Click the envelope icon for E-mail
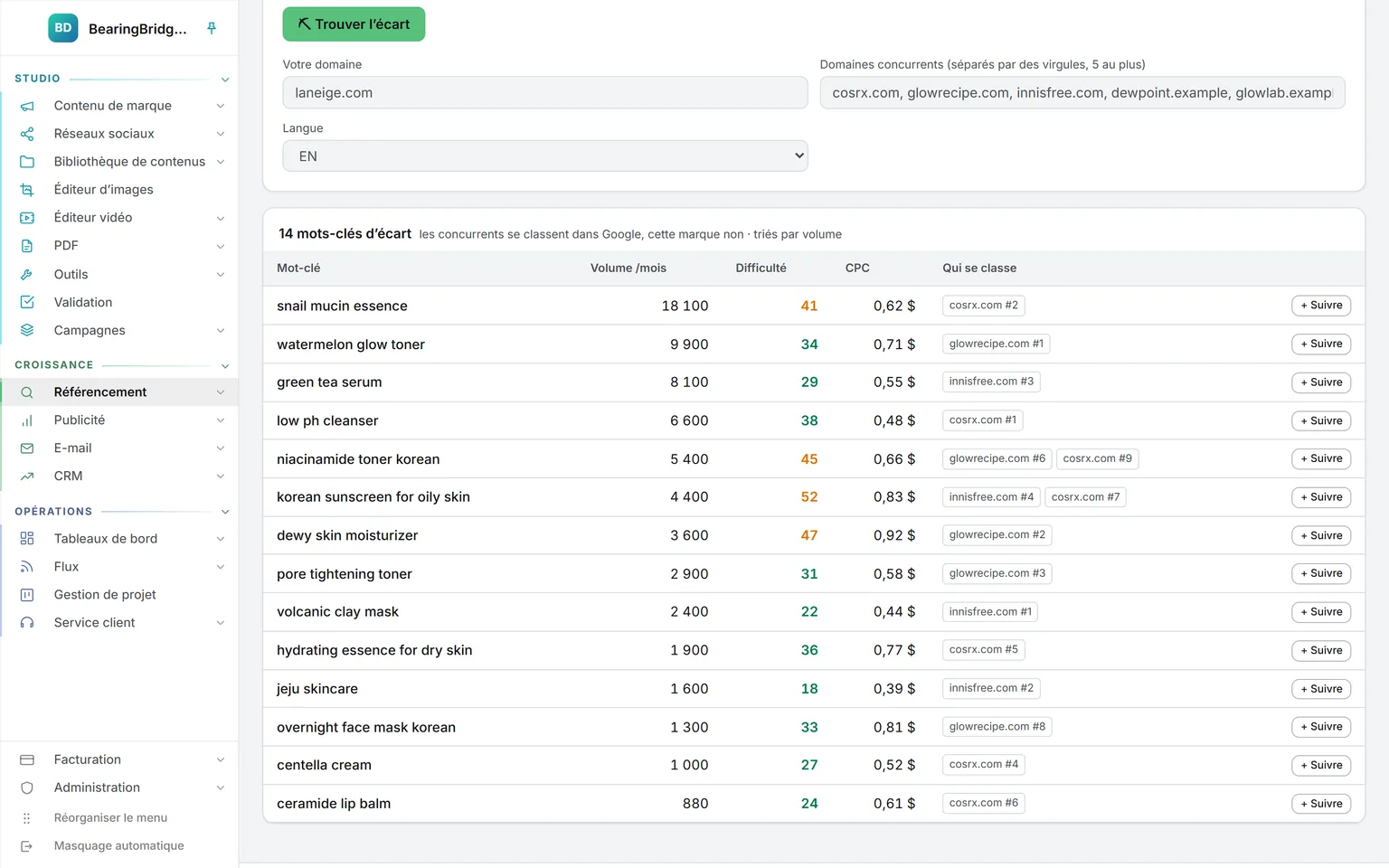1389x868 pixels. click(x=27, y=448)
